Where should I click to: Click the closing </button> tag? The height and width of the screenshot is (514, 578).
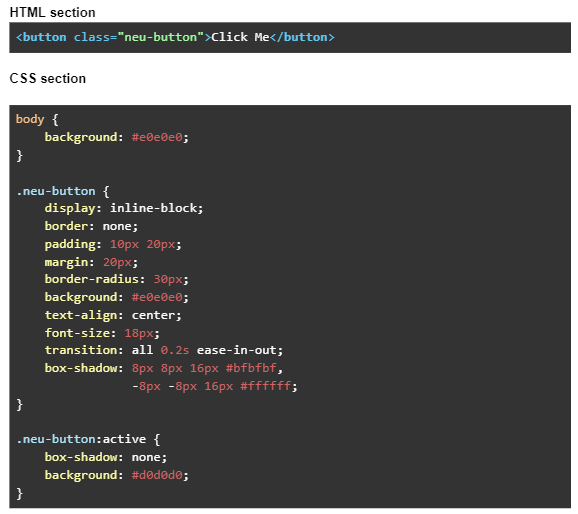coord(302,37)
